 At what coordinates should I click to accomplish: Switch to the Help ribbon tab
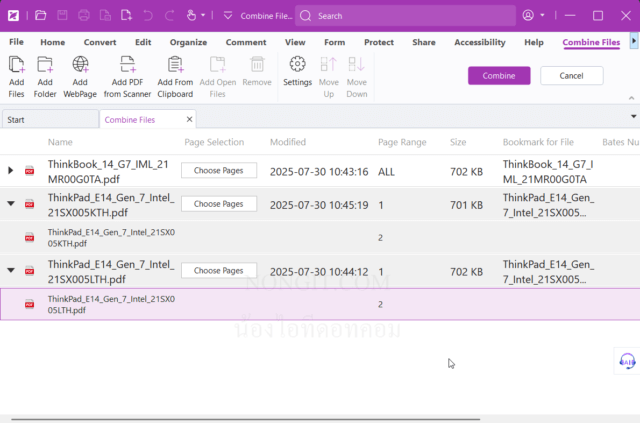(533, 42)
